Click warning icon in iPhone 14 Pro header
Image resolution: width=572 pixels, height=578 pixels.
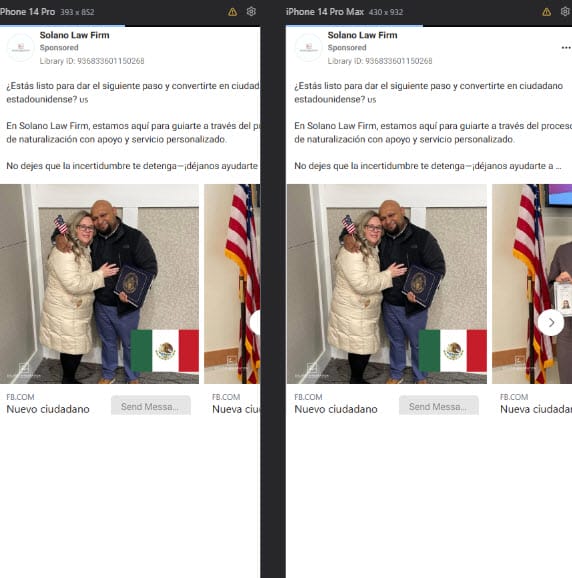pos(233,12)
